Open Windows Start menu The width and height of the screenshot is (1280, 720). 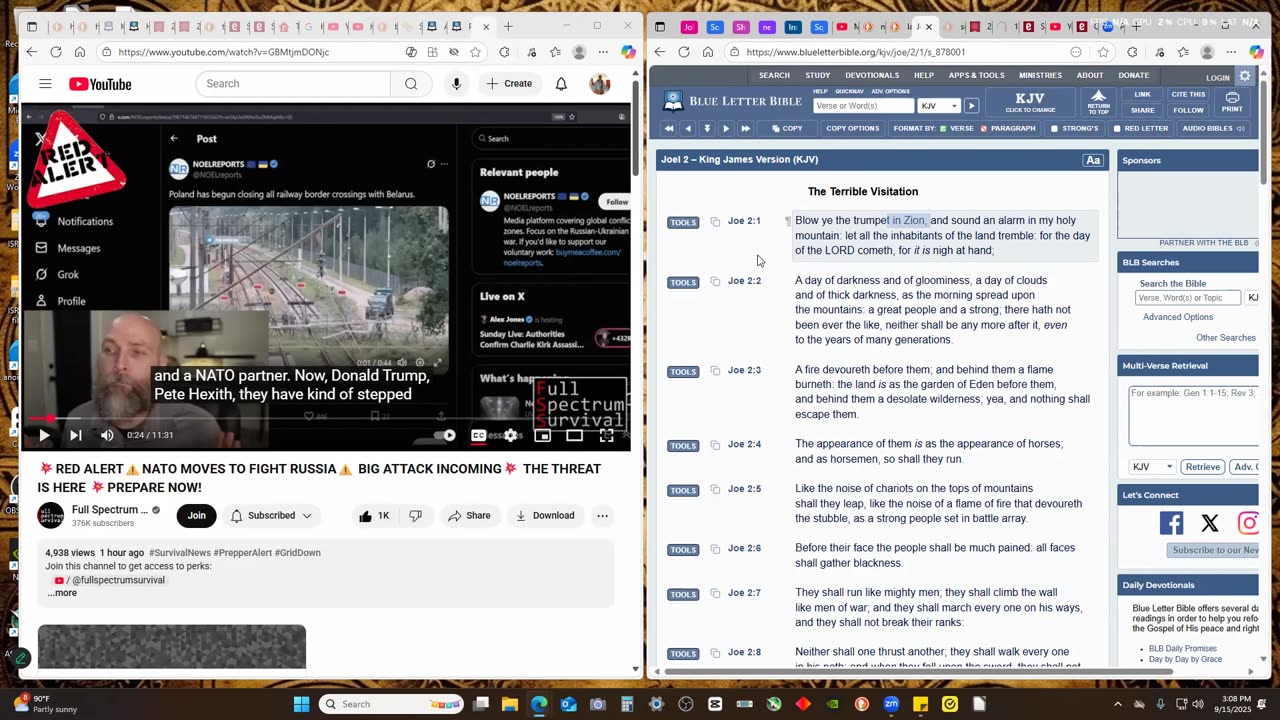pyautogui.click(x=301, y=704)
